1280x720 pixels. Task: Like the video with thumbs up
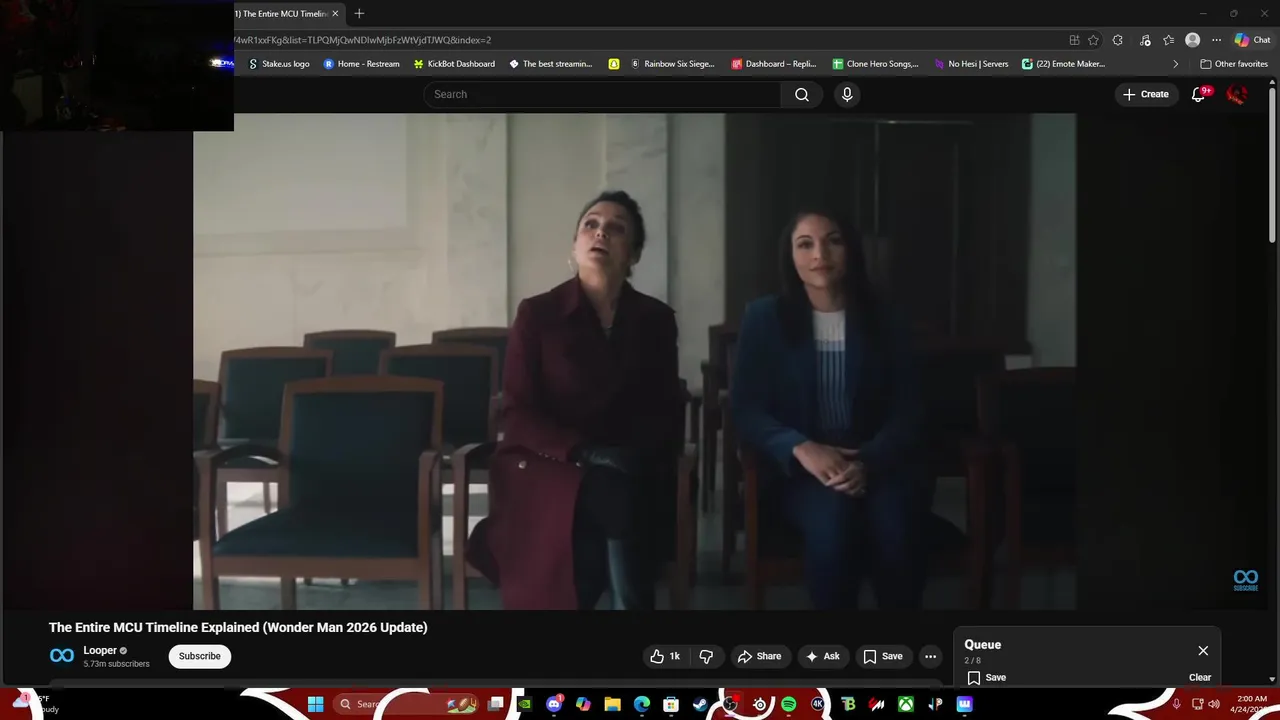tap(666, 656)
